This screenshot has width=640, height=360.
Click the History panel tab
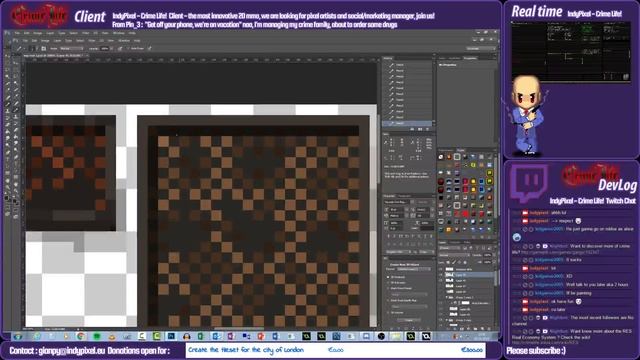pyautogui.click(x=388, y=58)
